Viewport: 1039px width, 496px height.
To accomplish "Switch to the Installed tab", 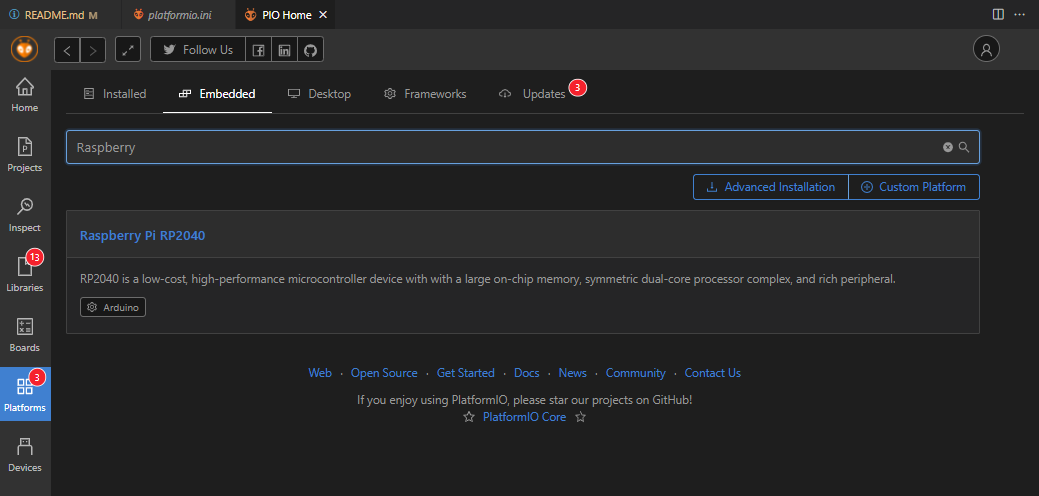I will (x=115, y=94).
